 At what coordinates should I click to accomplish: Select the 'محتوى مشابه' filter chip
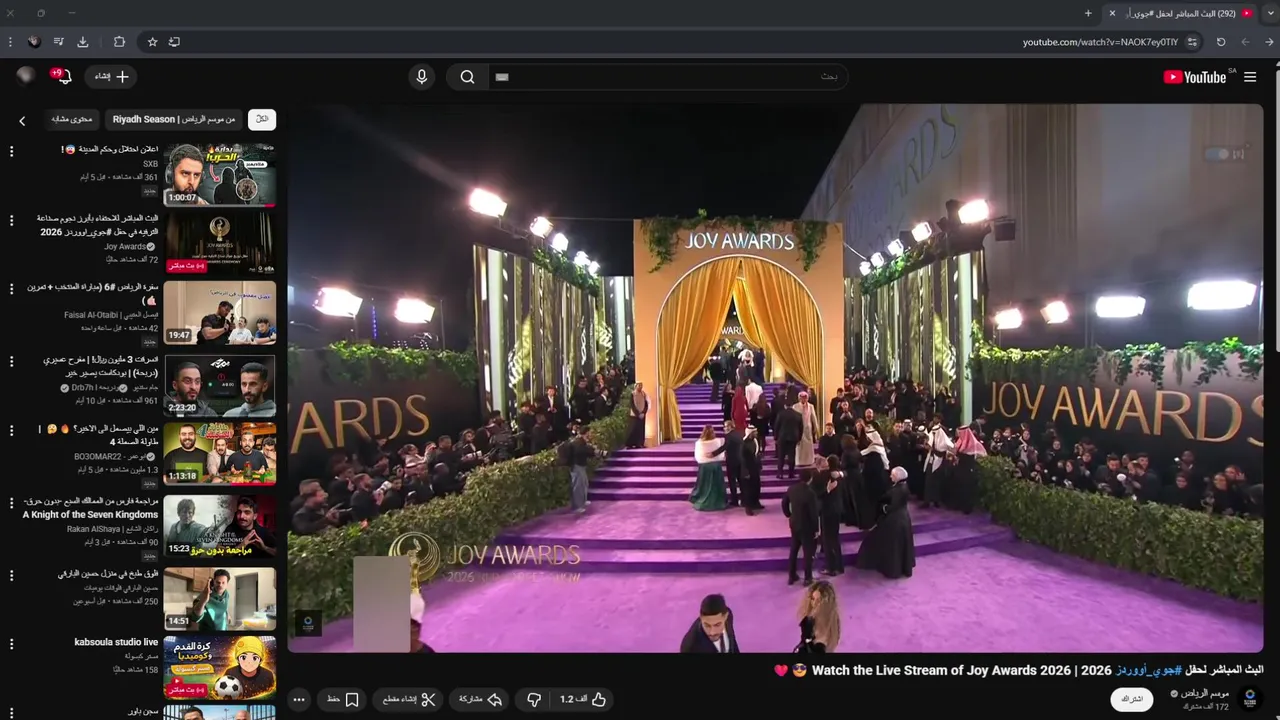coord(72,119)
